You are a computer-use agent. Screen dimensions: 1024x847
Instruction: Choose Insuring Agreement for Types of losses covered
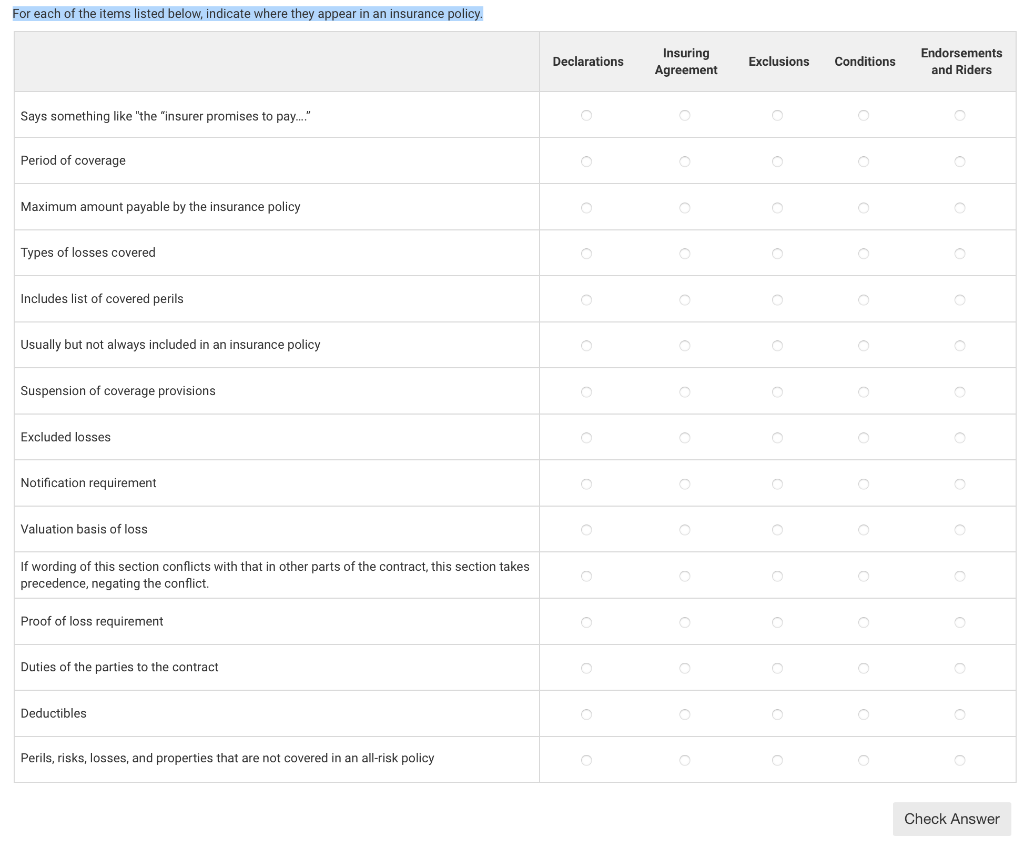[685, 253]
